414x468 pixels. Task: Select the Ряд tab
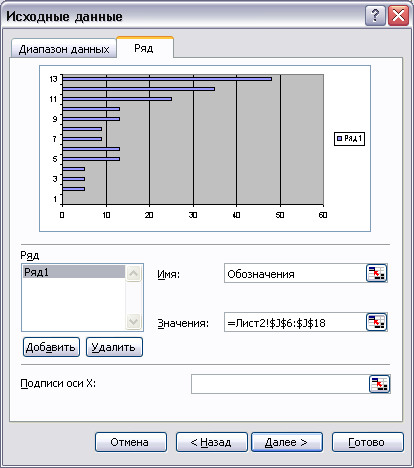tap(144, 48)
